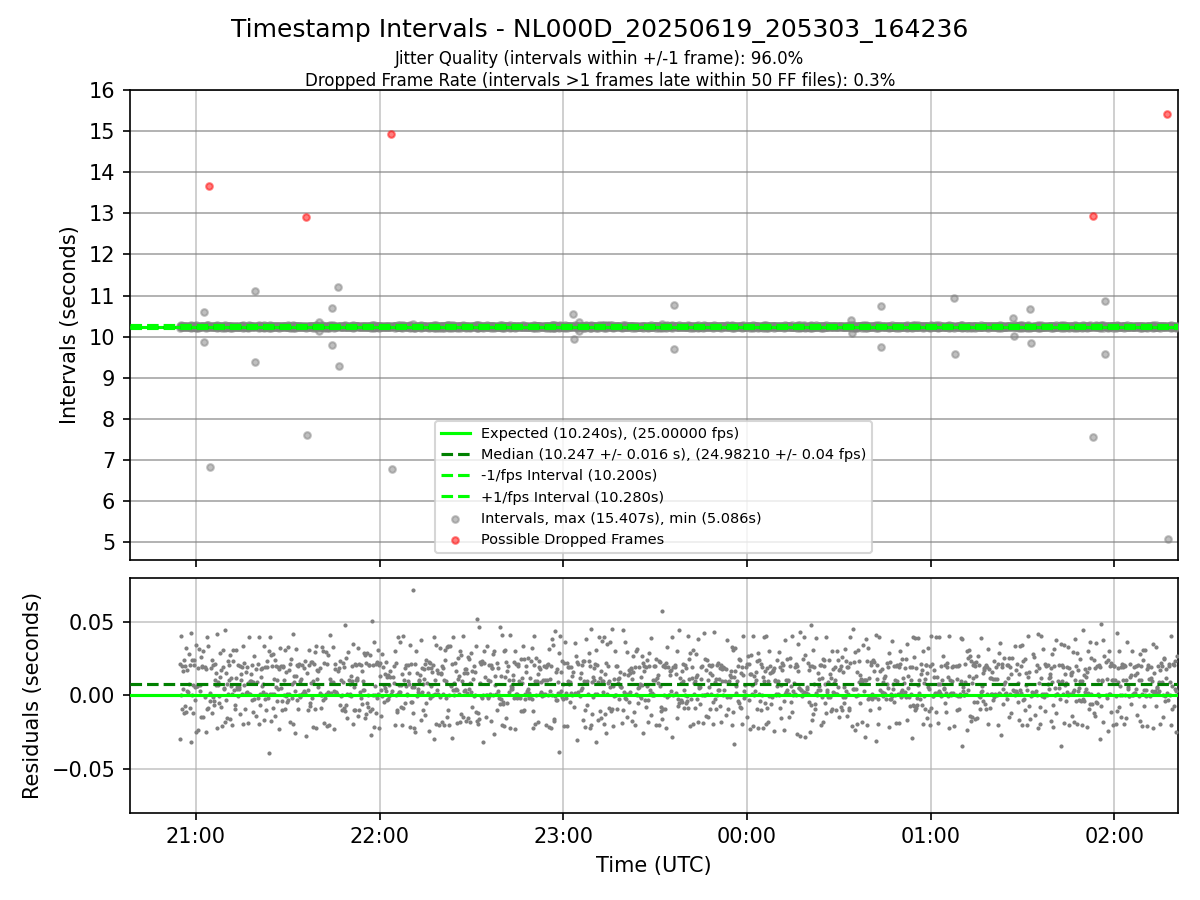Click the "23:00" x-axis tick label

tap(563, 835)
